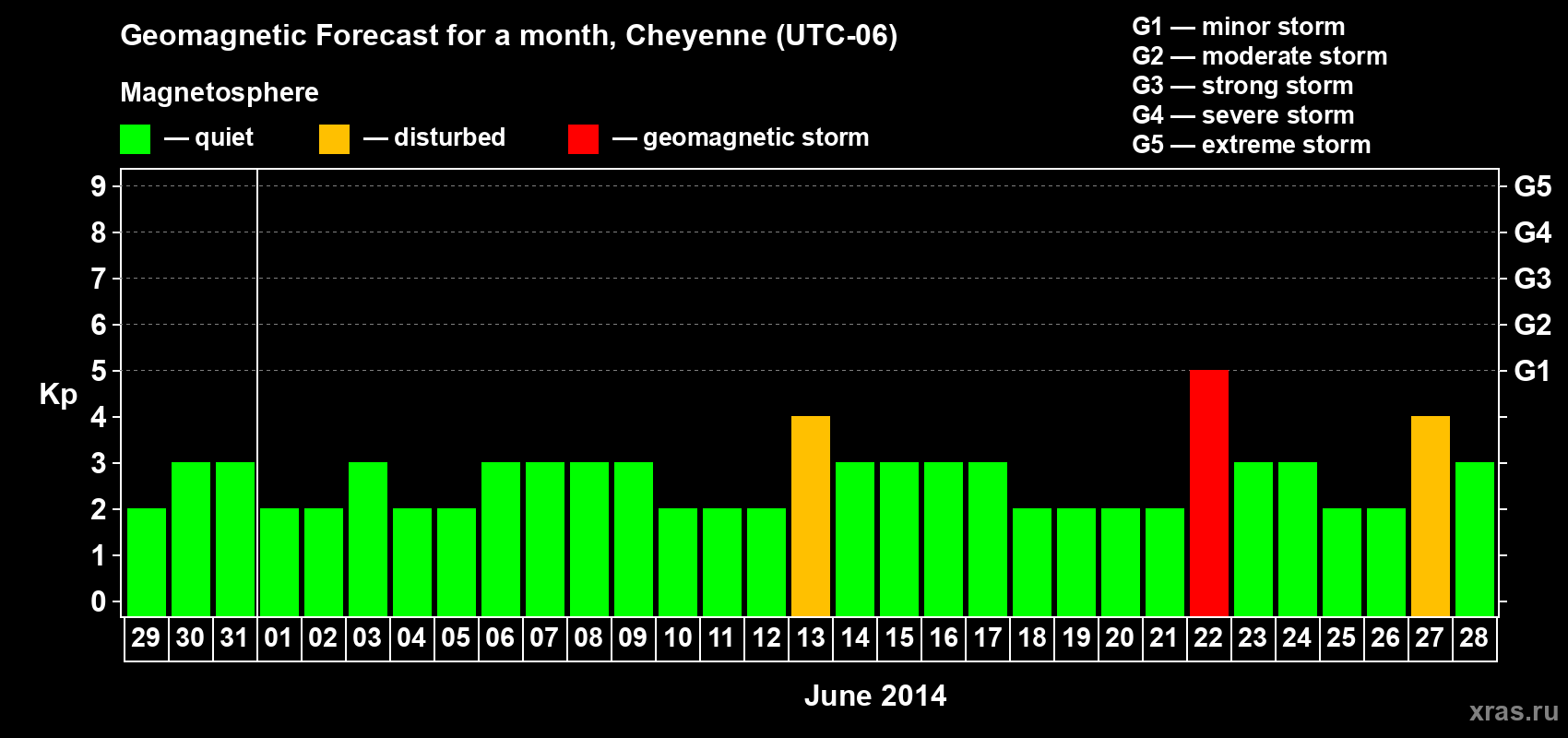Click the Geomagnetic Forecast chart title

pyautogui.click(x=508, y=36)
